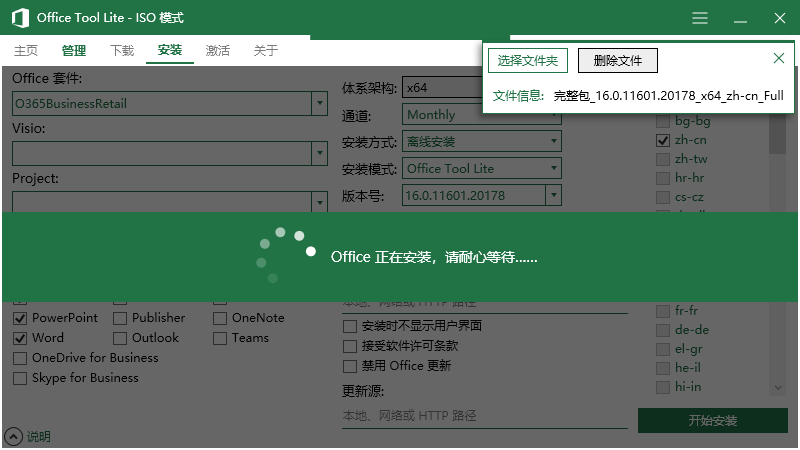Open the 安装模式 Office Tool Lite dropdown
Image resolution: width=800 pixels, height=450 pixels.
482,168
